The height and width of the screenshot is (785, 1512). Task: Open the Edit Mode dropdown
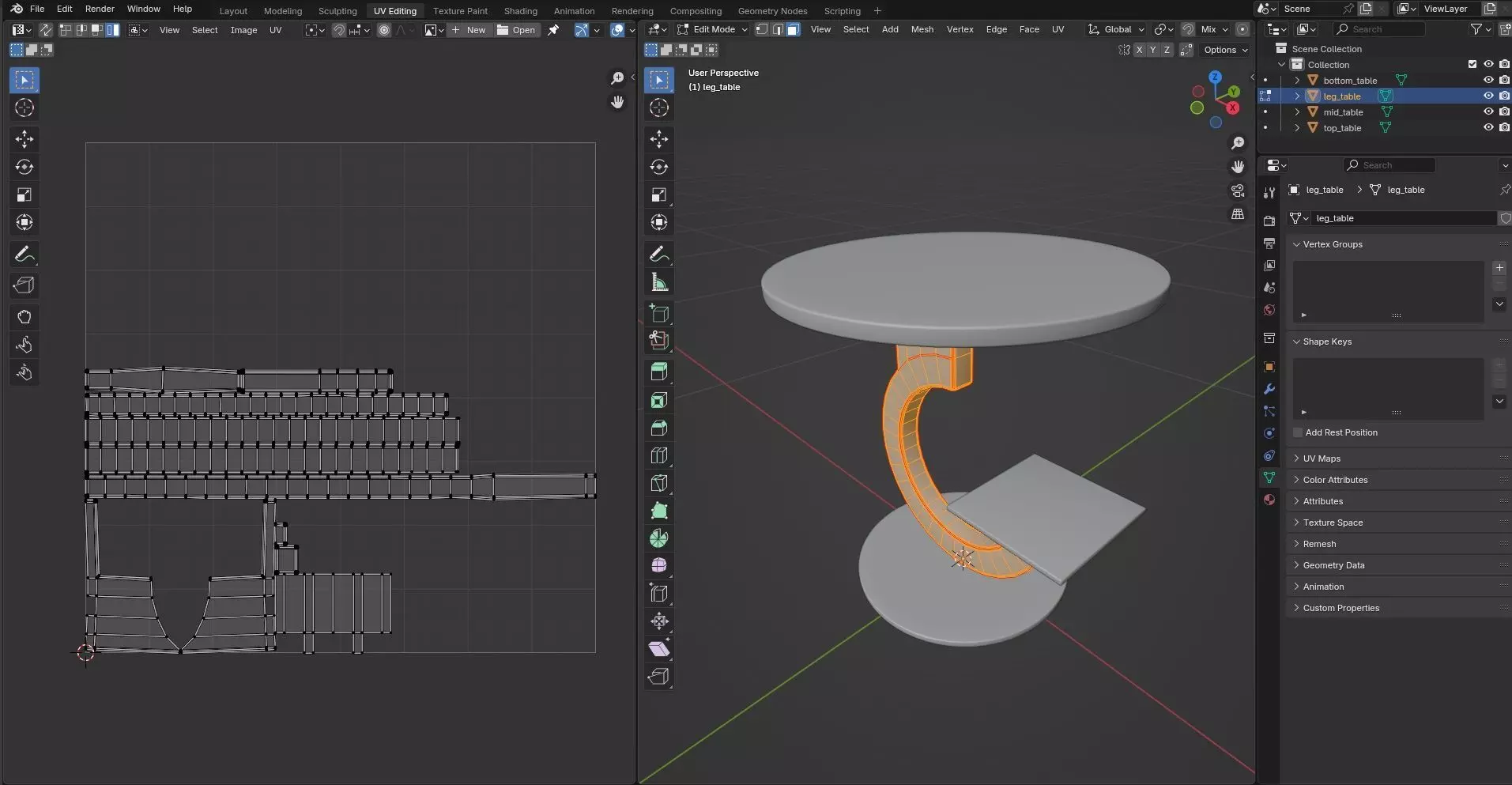(x=712, y=29)
